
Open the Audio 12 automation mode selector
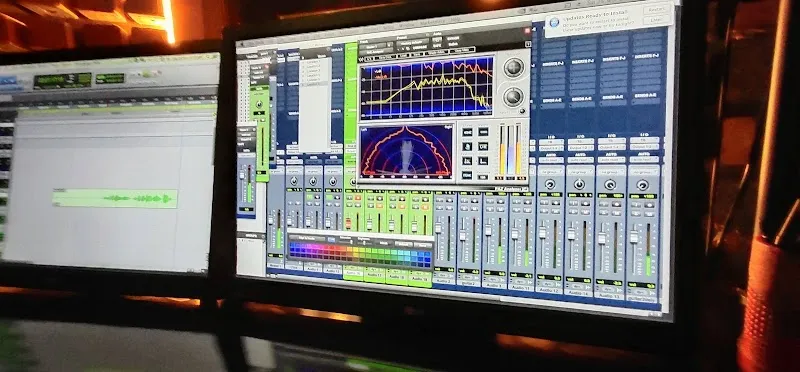(x=551, y=160)
